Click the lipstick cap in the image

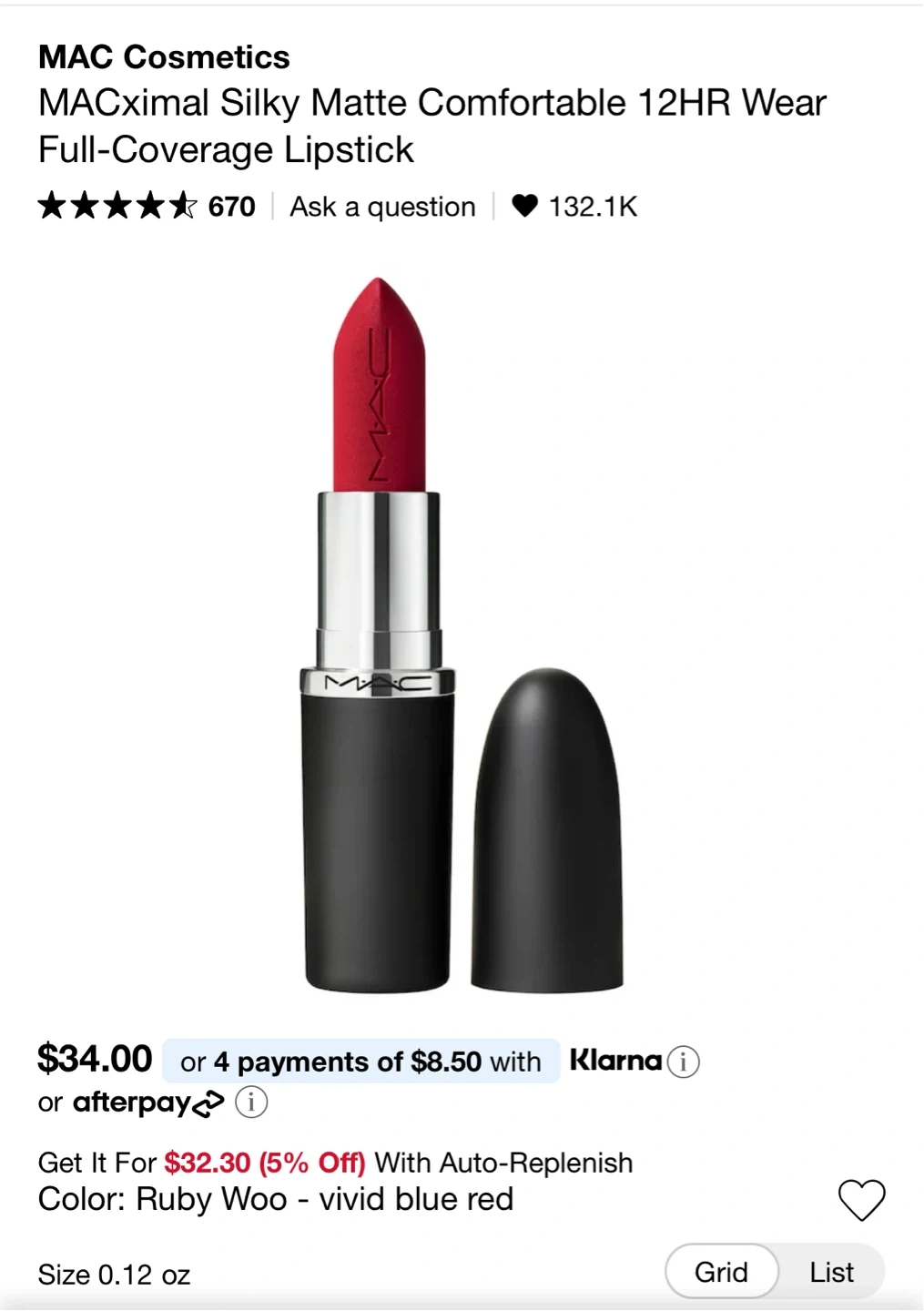[547, 830]
